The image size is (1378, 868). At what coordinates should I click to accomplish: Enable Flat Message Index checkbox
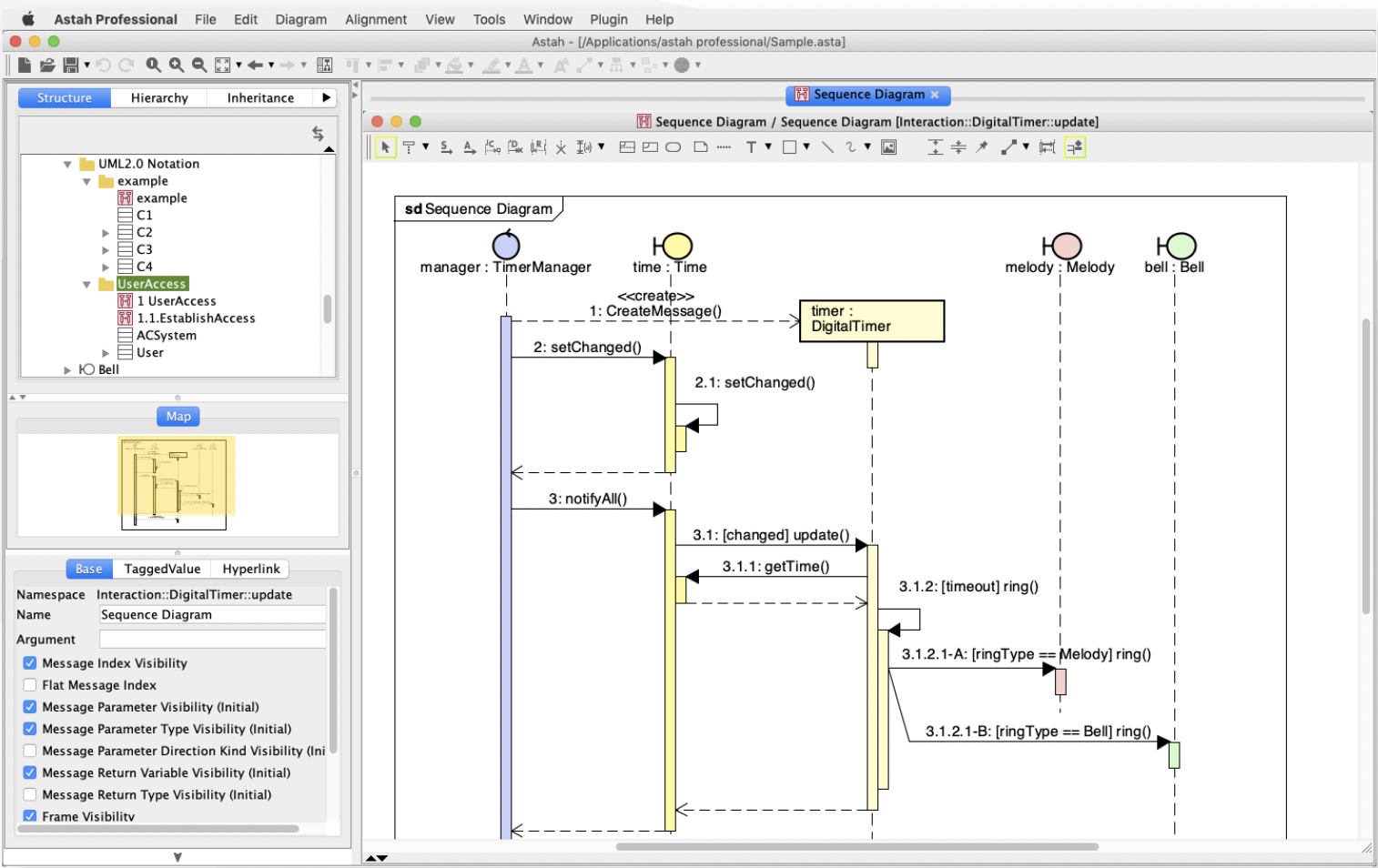30,685
